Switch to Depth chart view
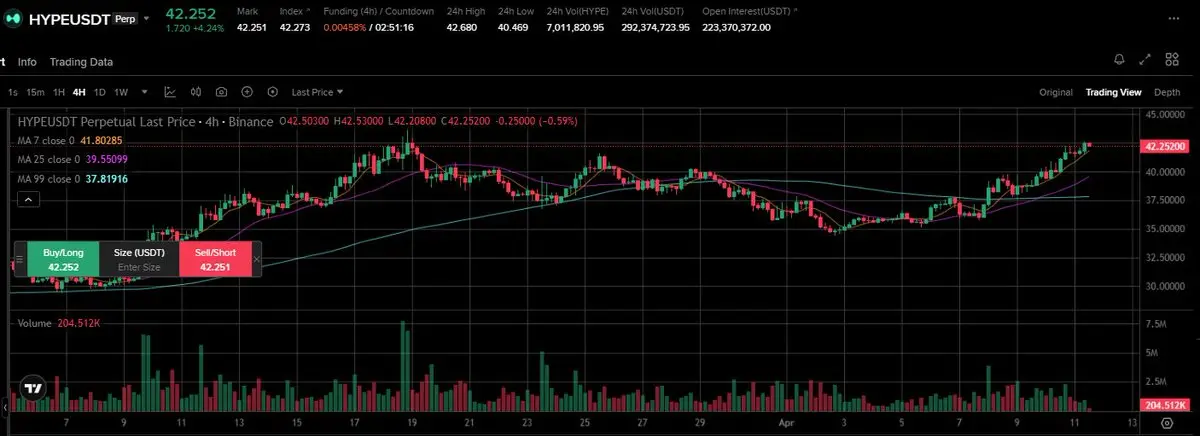The width and height of the screenshot is (1200, 436). (x=1167, y=92)
